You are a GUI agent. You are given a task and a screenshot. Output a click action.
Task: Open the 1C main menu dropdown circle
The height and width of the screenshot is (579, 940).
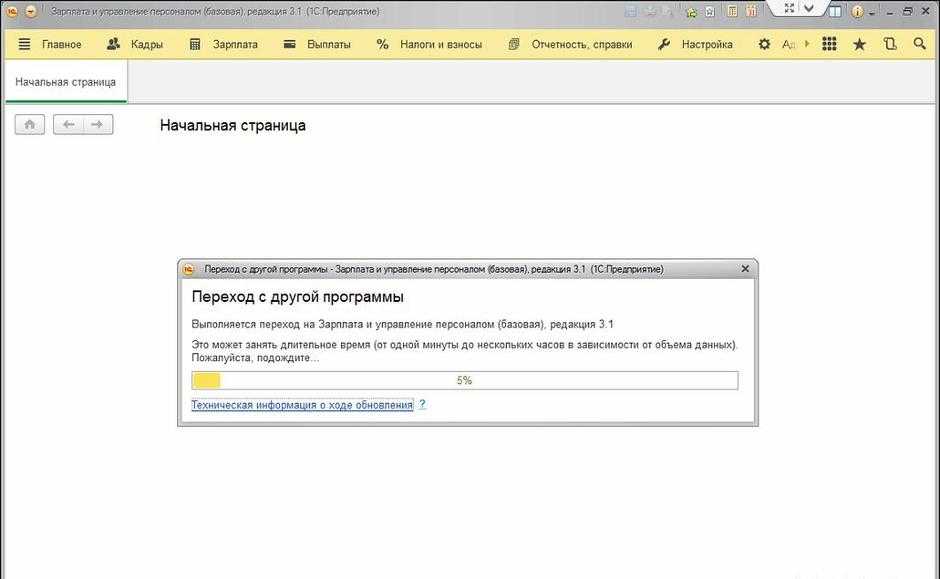[x=30, y=11]
